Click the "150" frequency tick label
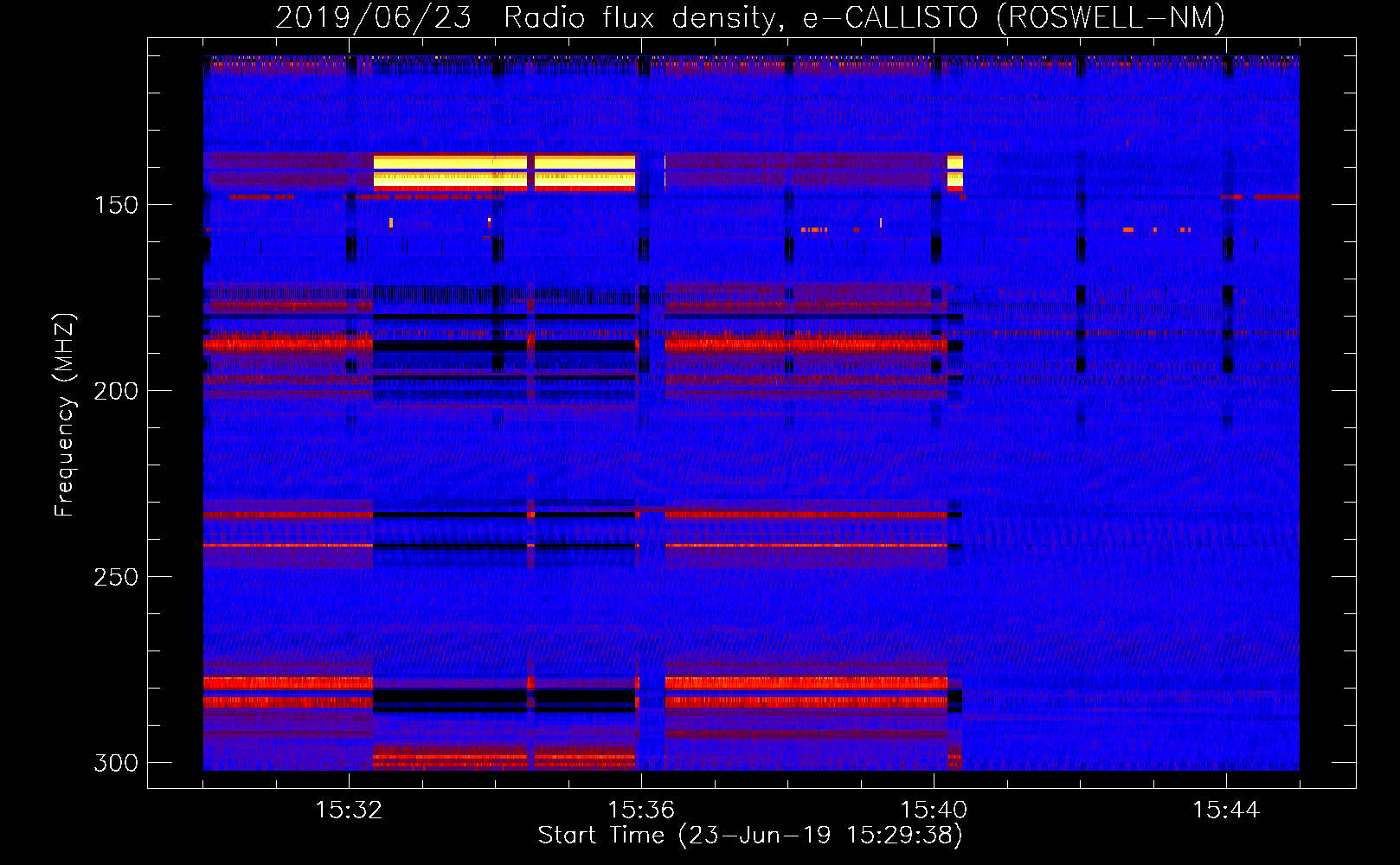1400x865 pixels. pyautogui.click(x=115, y=205)
